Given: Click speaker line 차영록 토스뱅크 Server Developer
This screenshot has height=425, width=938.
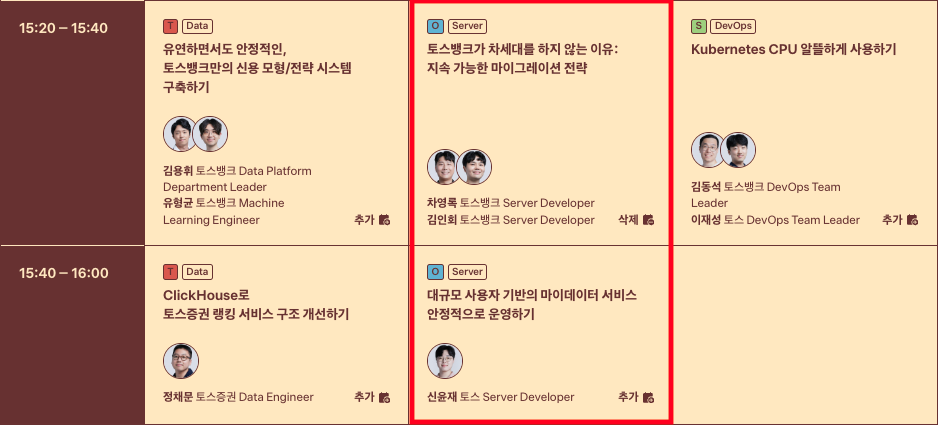Looking at the screenshot, I should tap(511, 203).
